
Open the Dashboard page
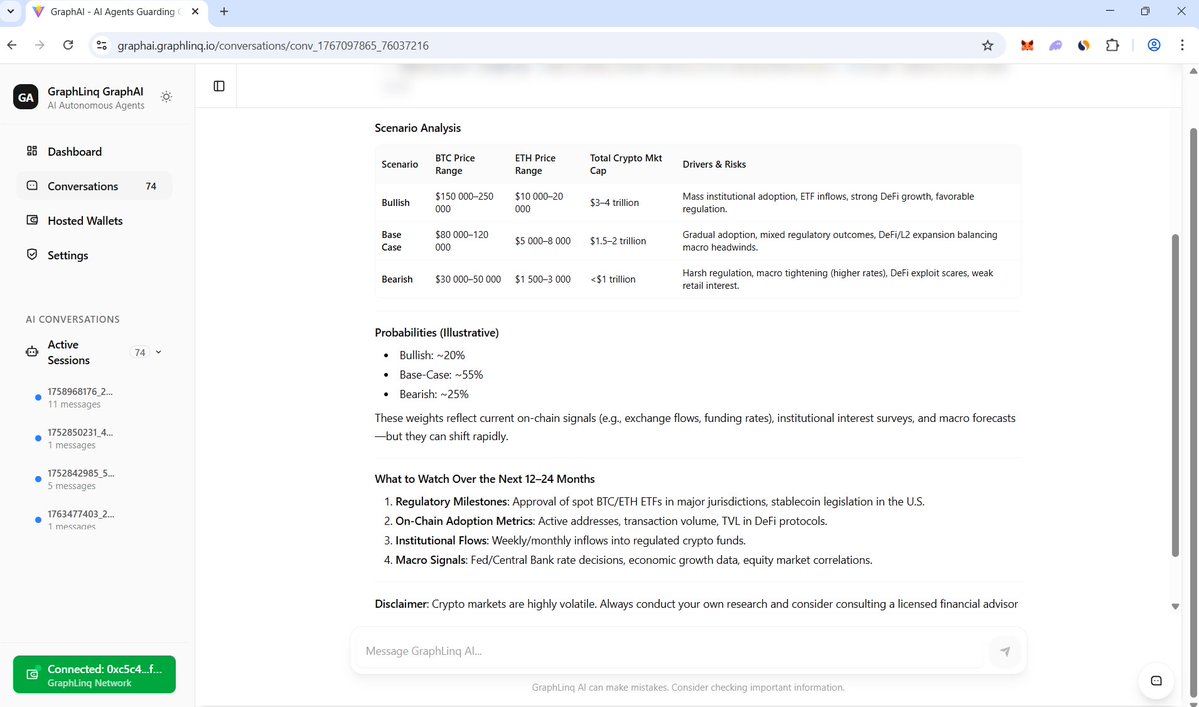(94, 151)
